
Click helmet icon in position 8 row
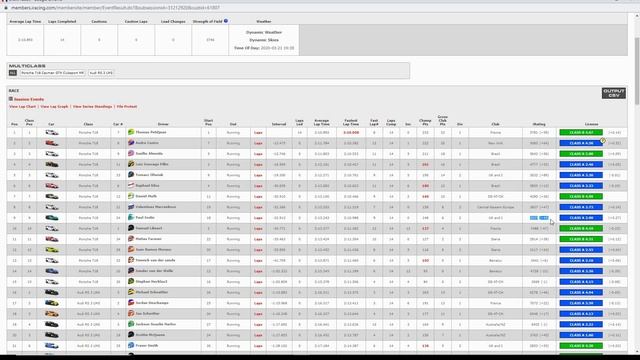pyautogui.click(x=131, y=207)
